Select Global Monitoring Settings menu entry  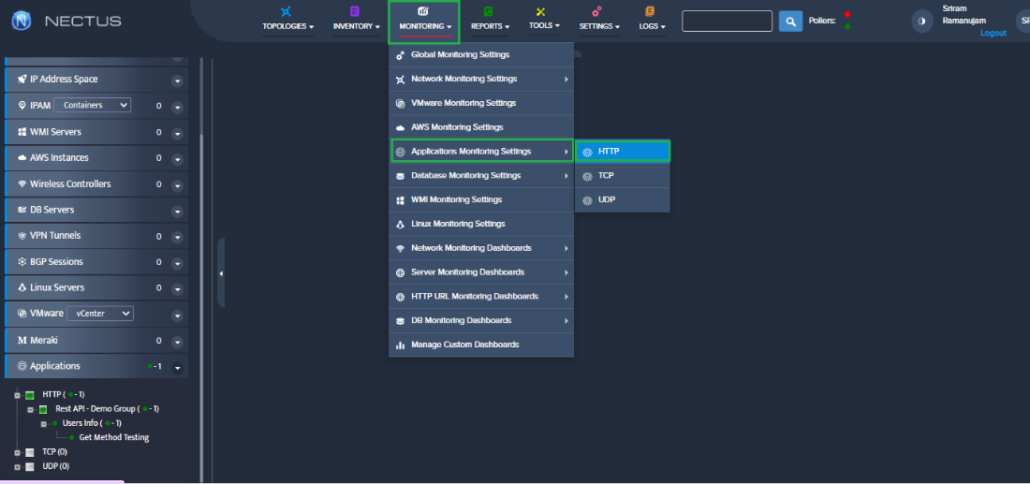click(x=460, y=55)
